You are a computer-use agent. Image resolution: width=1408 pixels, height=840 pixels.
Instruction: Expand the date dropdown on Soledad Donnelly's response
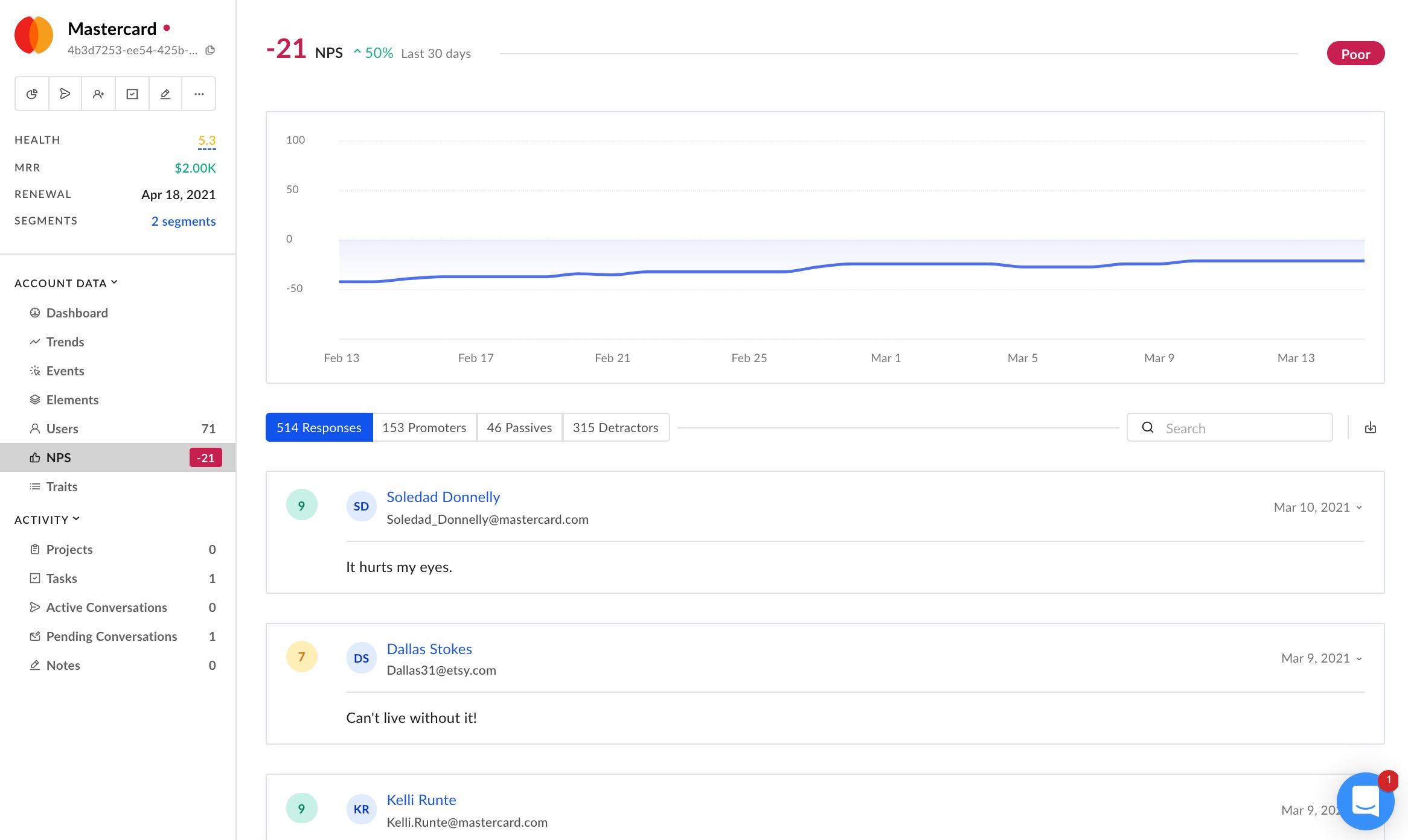(1359, 507)
